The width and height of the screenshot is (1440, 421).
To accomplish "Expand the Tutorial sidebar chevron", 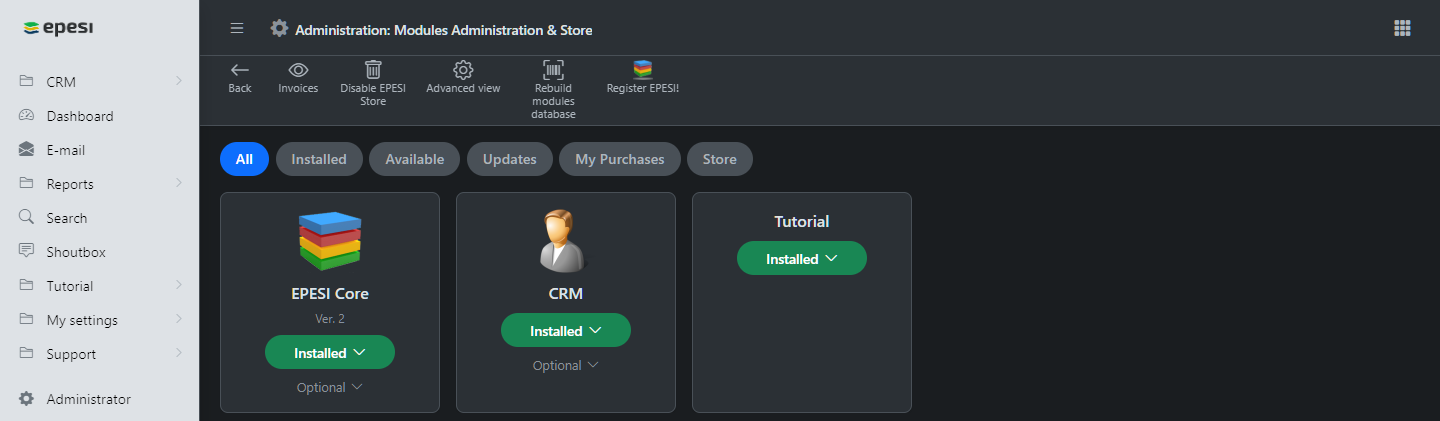I will 178,285.
